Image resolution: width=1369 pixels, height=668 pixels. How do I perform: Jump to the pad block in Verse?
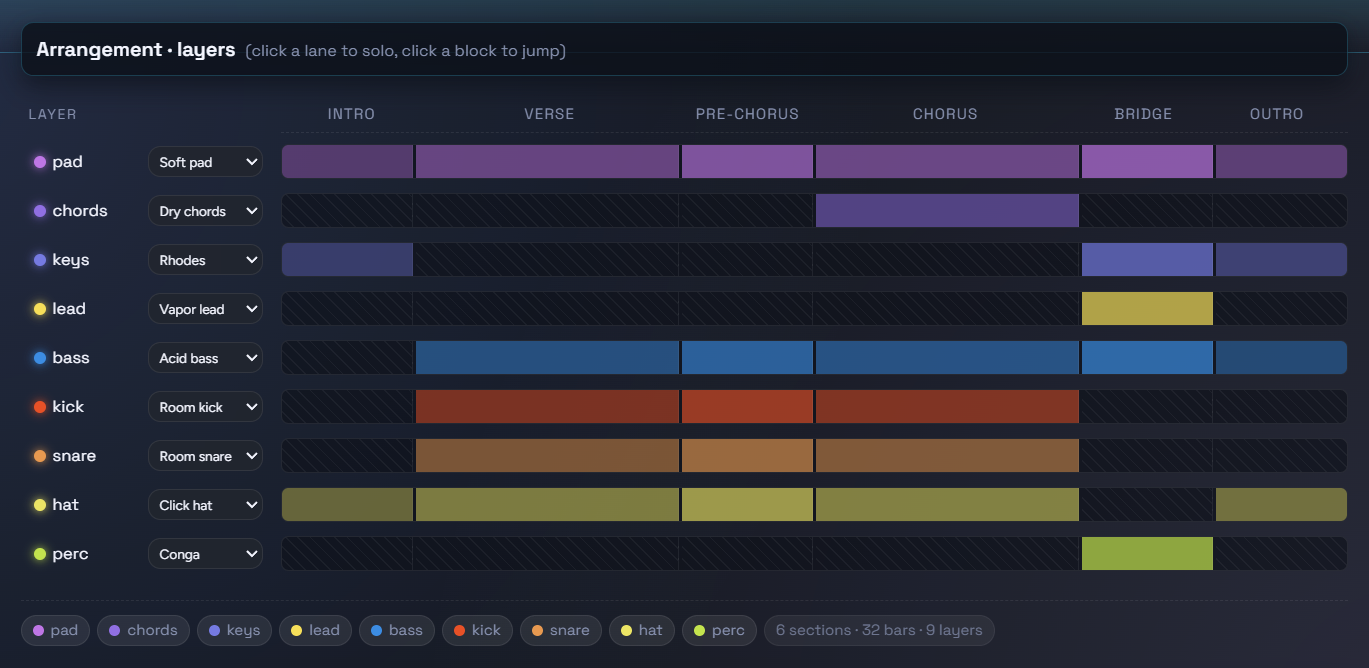coord(547,162)
